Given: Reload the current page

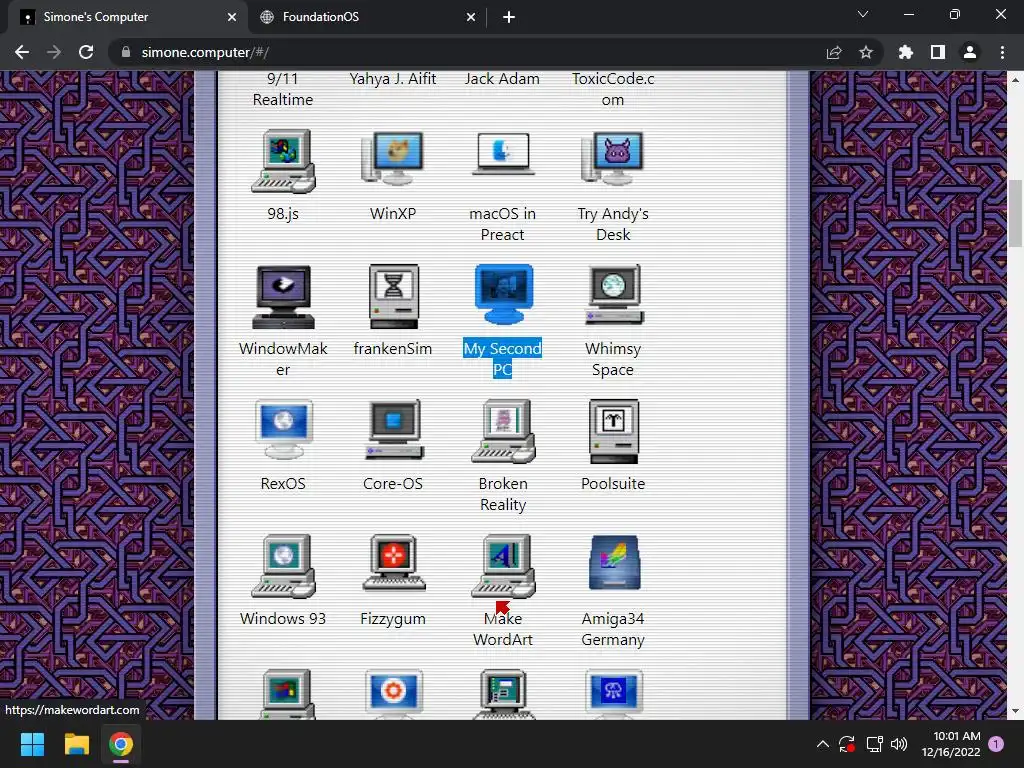Looking at the screenshot, I should pos(86,52).
